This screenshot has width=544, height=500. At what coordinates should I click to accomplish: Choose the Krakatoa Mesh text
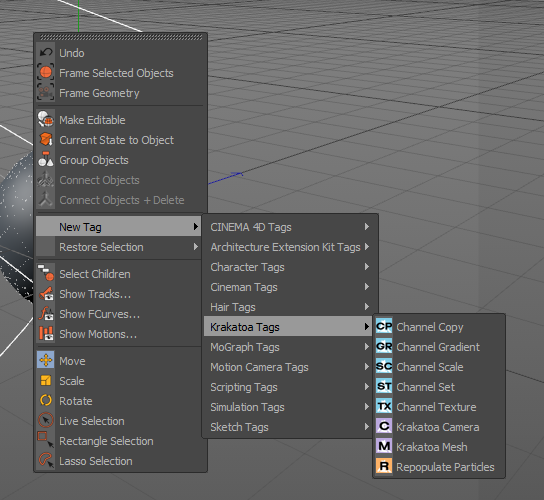(x=432, y=447)
